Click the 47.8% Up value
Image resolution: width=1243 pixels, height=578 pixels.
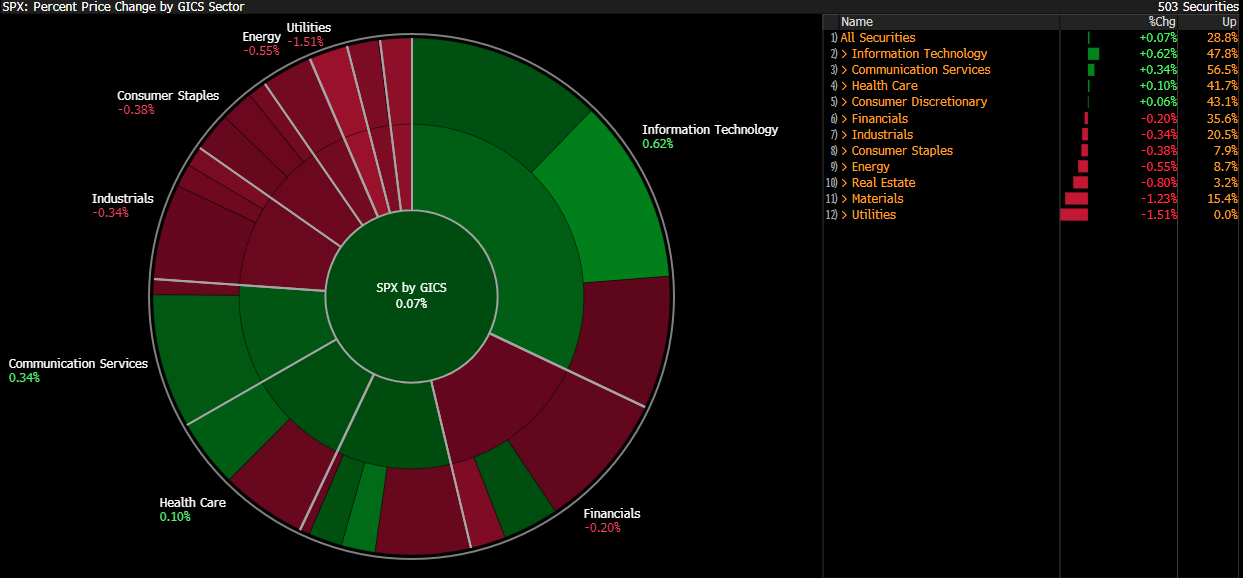click(x=1222, y=54)
